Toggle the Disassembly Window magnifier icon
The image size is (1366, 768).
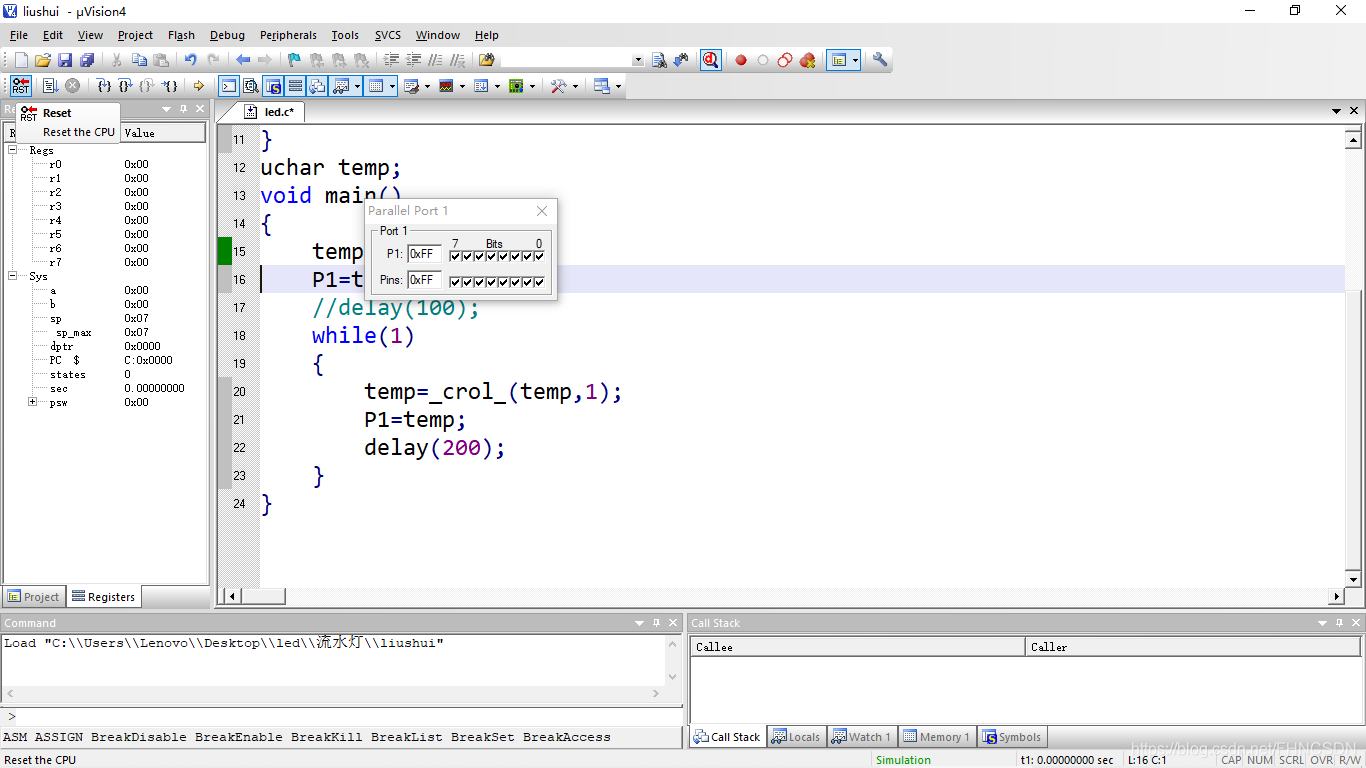(251, 86)
